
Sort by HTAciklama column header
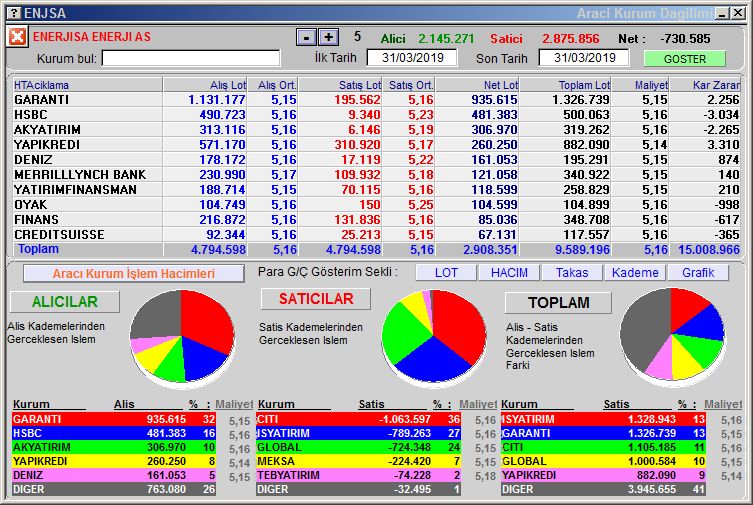87,85
